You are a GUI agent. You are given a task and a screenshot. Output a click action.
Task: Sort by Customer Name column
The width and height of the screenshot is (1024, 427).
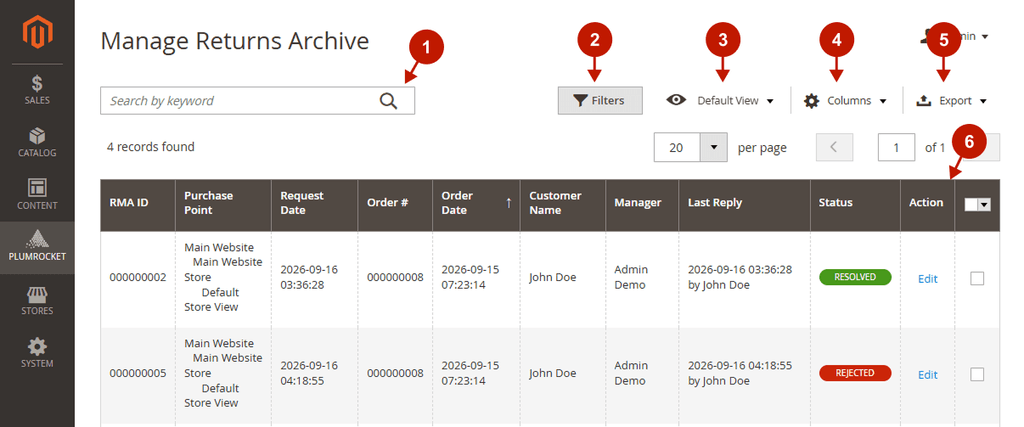[x=563, y=205]
